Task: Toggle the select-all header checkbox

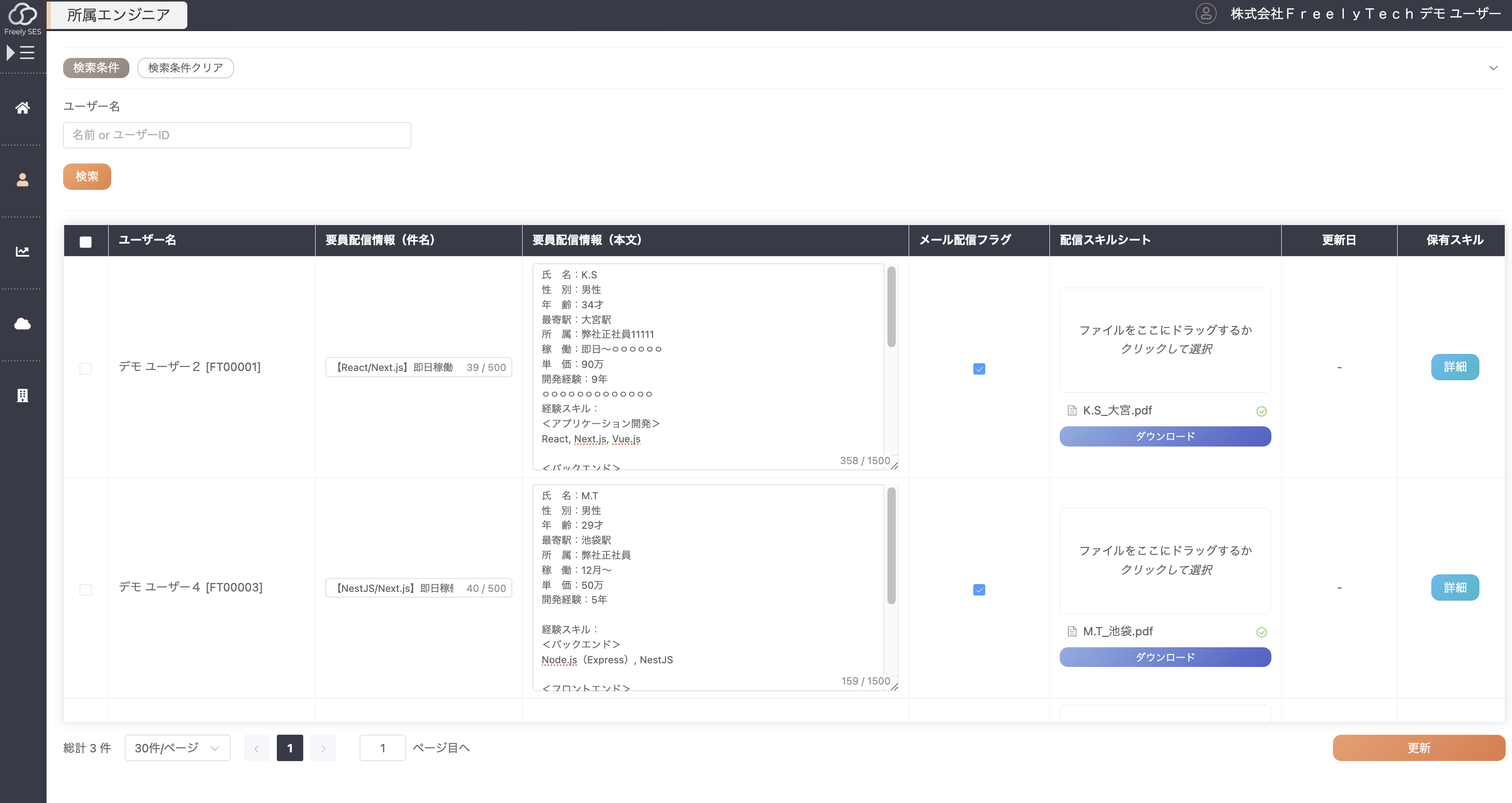Action: pyautogui.click(x=86, y=241)
